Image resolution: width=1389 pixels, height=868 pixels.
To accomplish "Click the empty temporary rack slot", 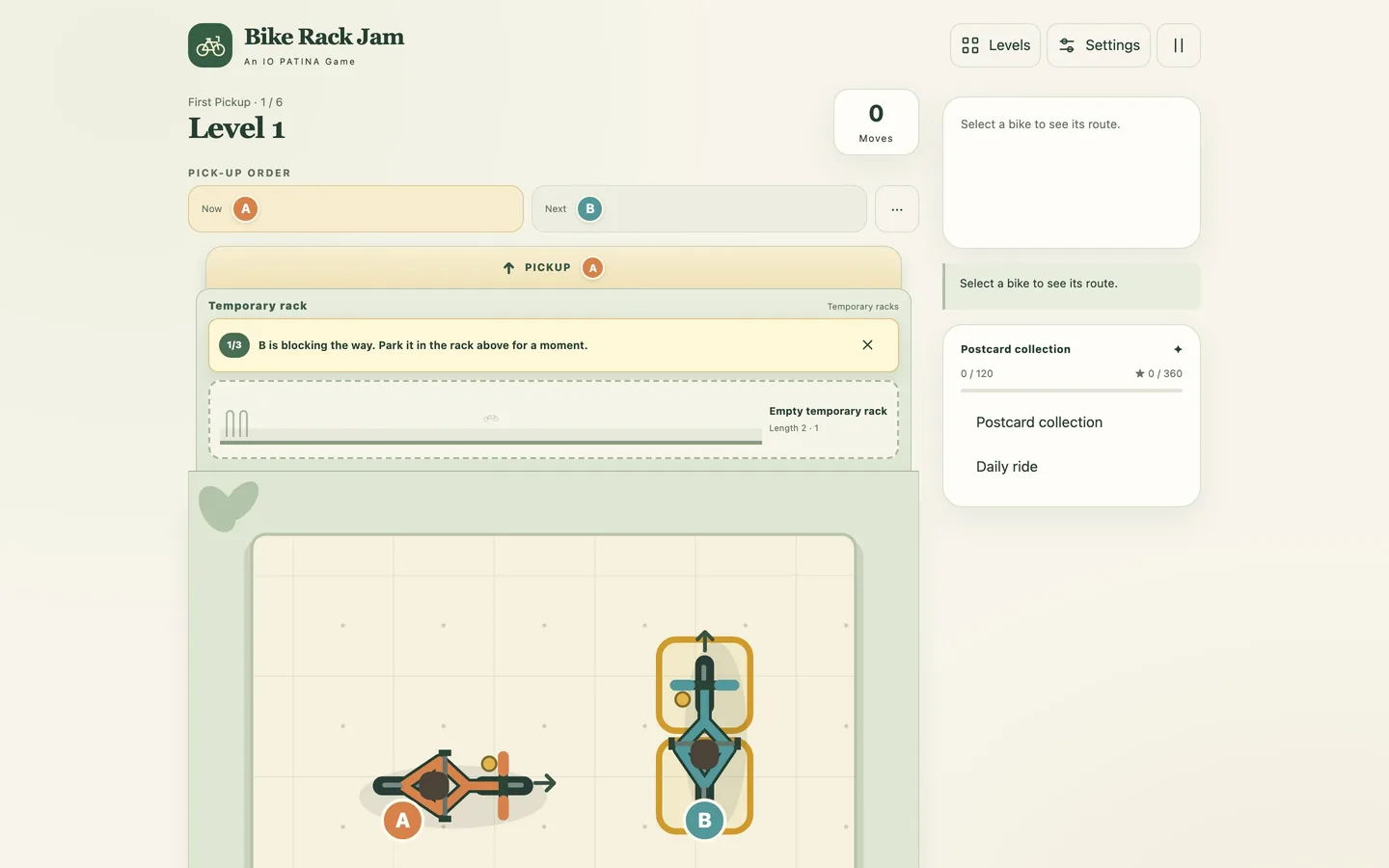I will [x=554, y=420].
